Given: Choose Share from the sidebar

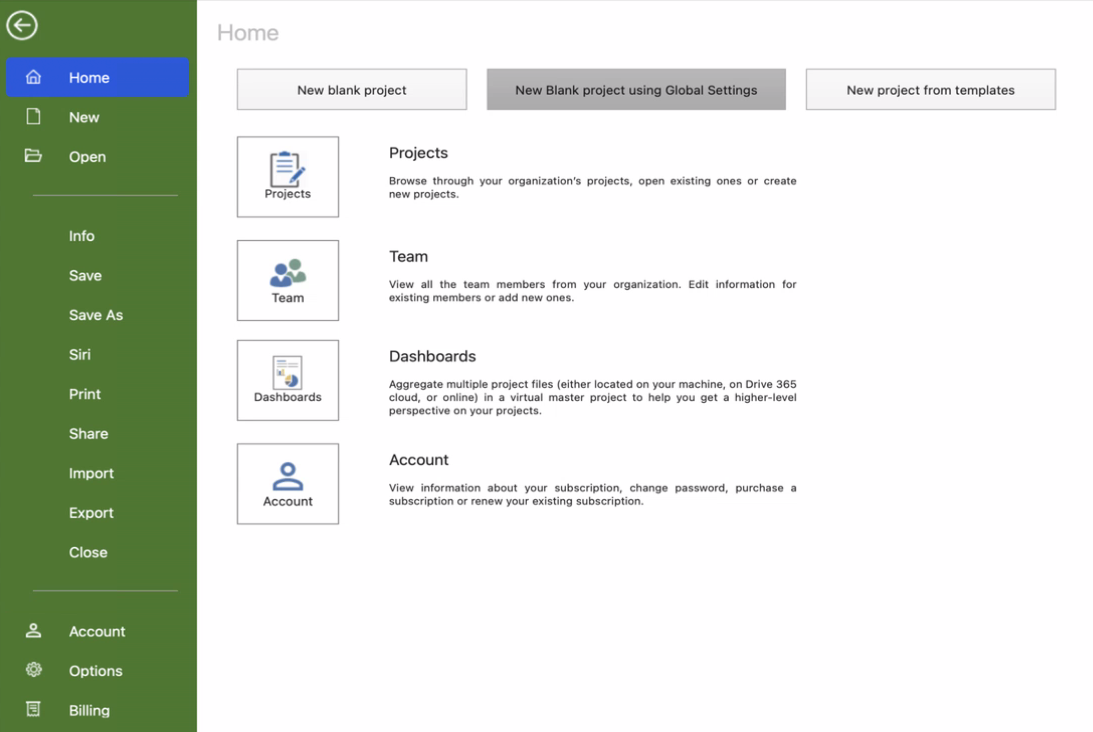Looking at the screenshot, I should (x=88, y=434).
